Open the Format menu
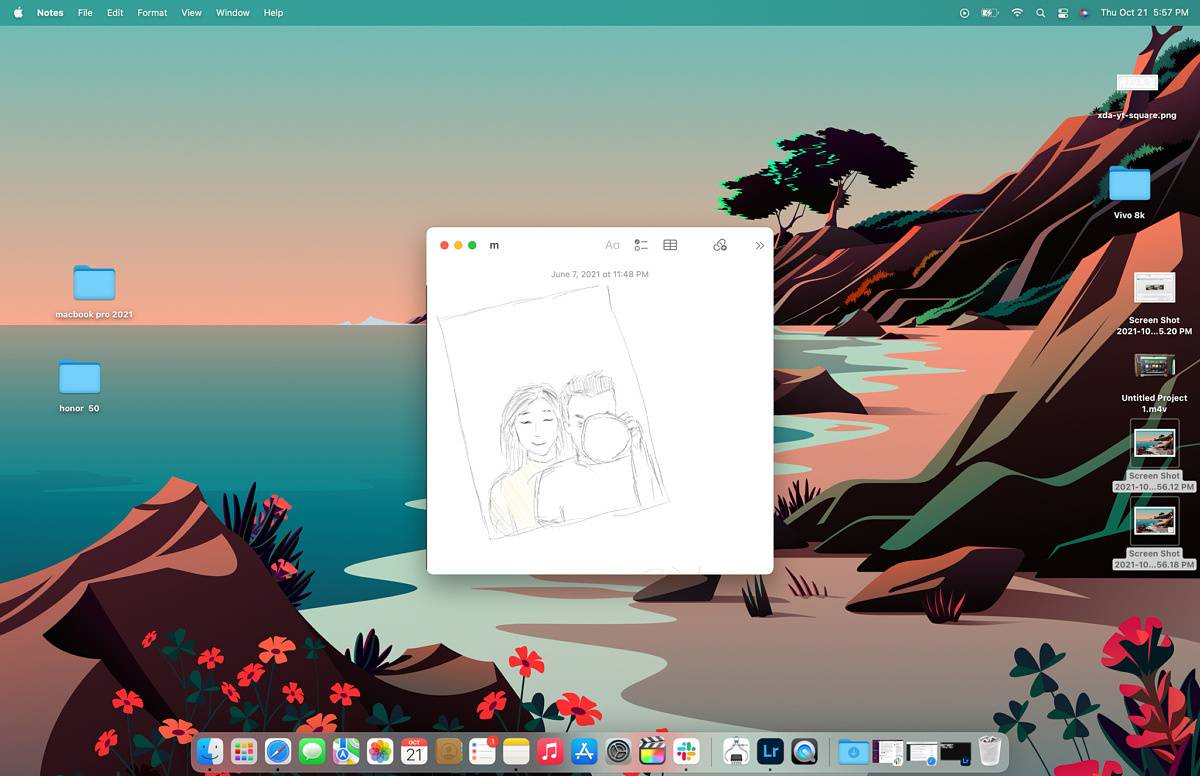Screen dimensions: 1200x776 152,13
